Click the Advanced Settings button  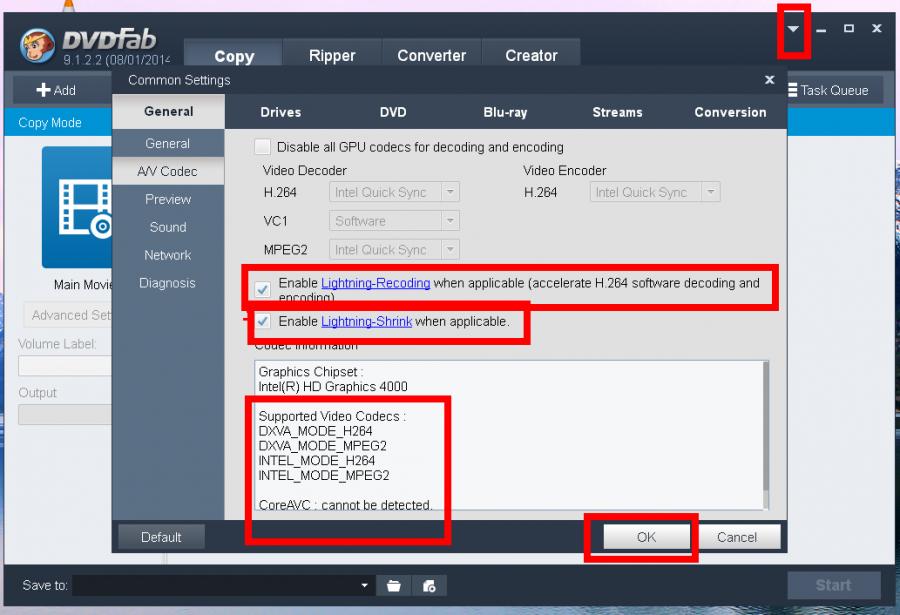pos(68,315)
